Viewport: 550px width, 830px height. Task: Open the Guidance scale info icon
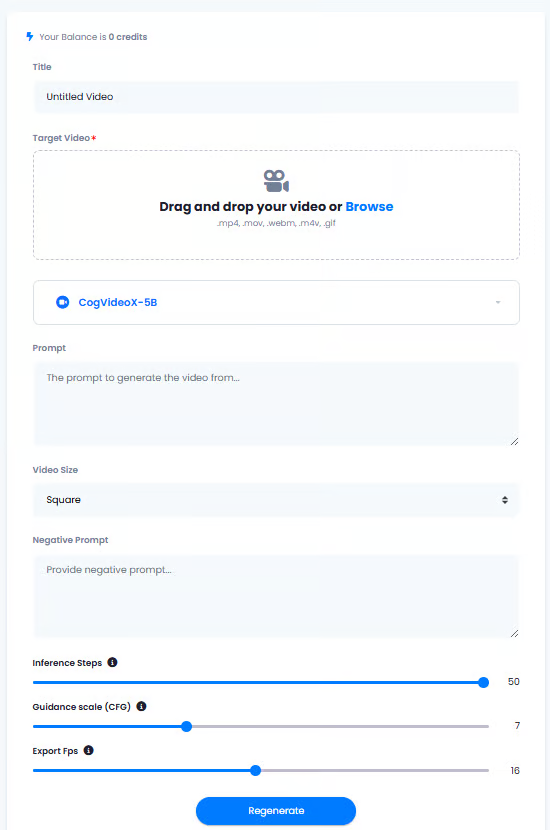coord(141,706)
